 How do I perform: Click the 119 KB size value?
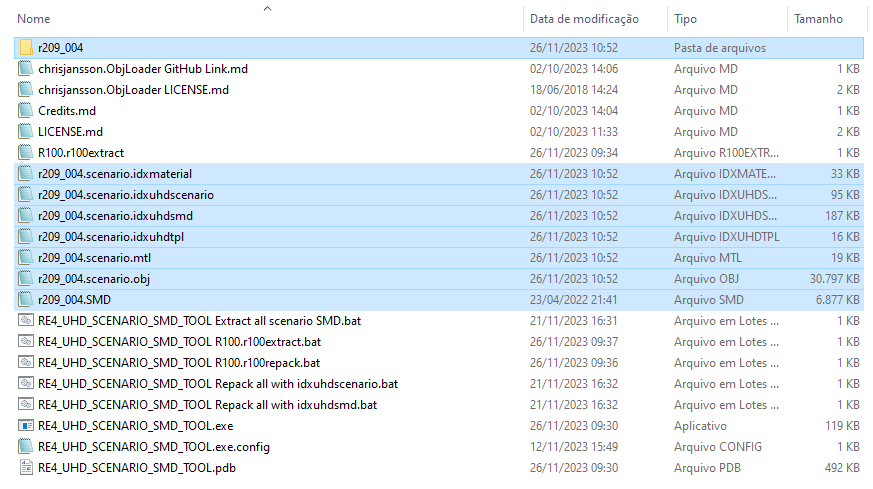click(842, 426)
